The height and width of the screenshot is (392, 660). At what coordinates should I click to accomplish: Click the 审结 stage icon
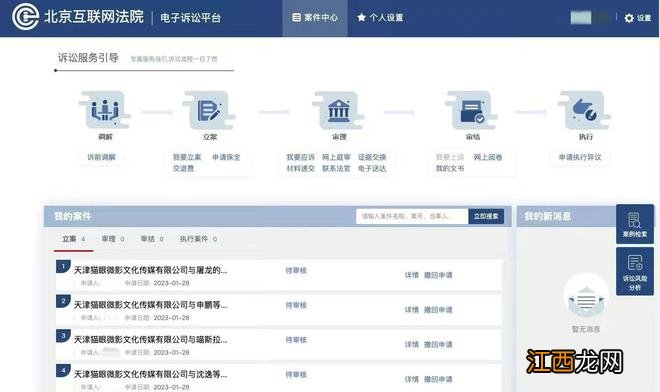pos(472,110)
